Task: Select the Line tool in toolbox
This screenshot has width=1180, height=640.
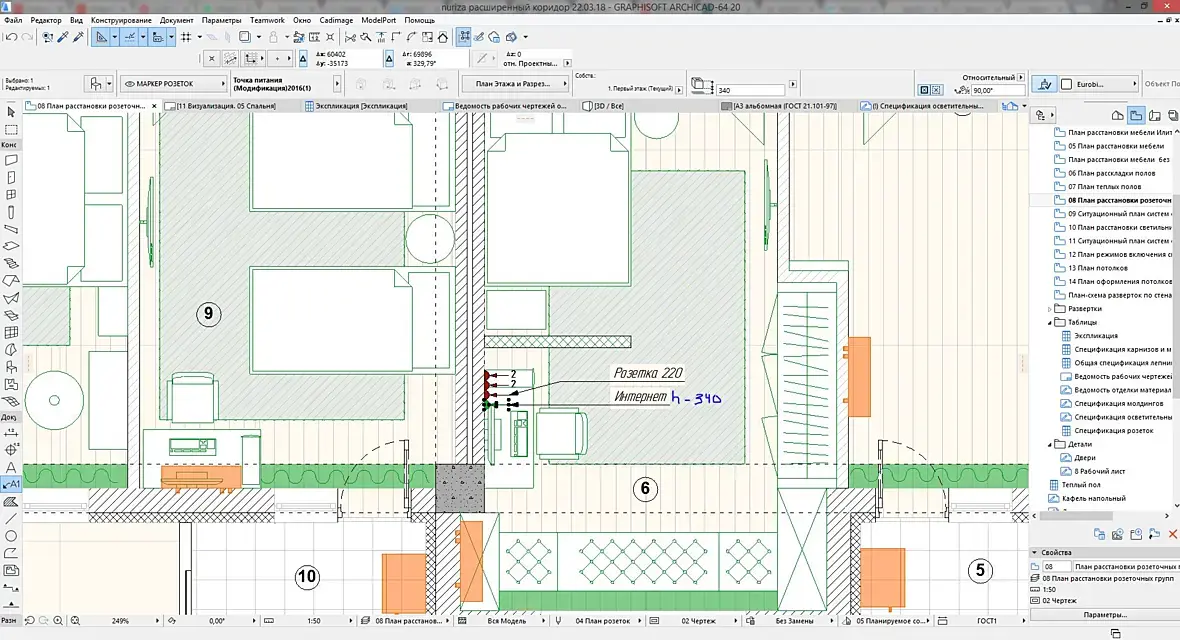Action: click(11, 518)
